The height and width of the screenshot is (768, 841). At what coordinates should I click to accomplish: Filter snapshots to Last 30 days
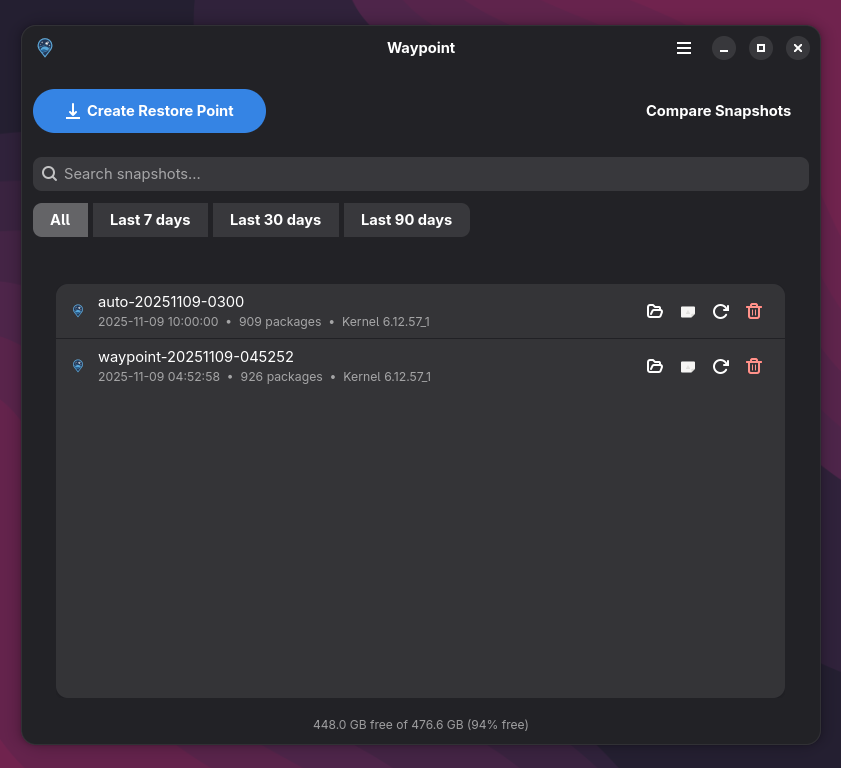click(275, 220)
